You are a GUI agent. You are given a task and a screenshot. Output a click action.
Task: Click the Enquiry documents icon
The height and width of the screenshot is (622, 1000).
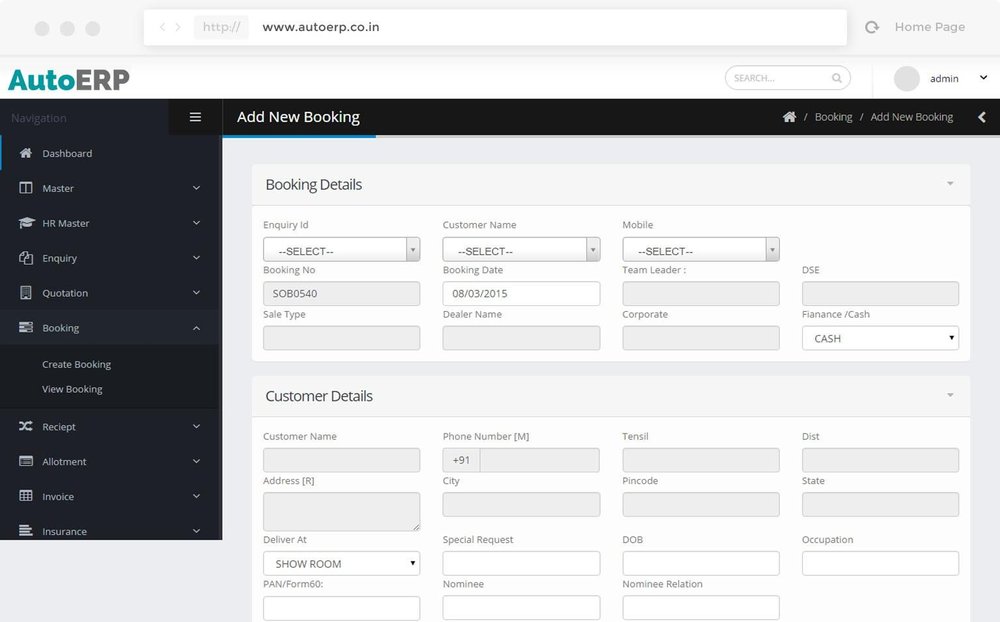click(26, 258)
